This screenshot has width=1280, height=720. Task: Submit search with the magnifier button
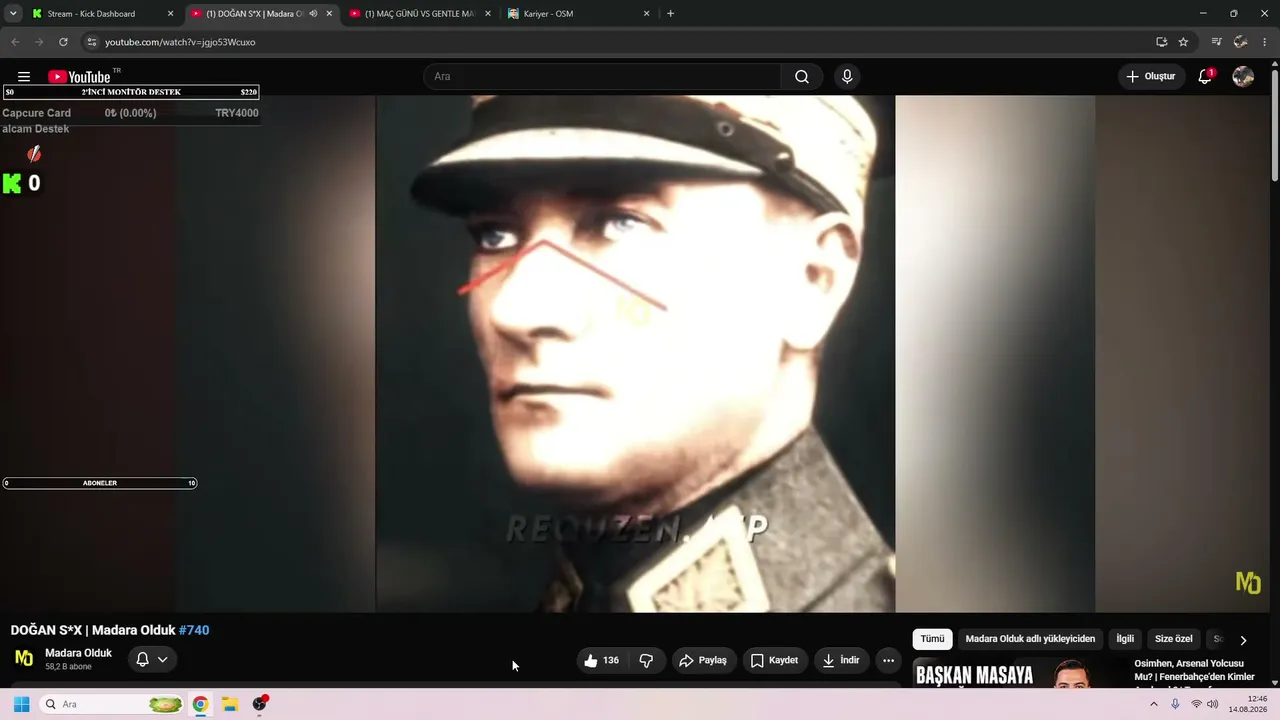pos(802,77)
